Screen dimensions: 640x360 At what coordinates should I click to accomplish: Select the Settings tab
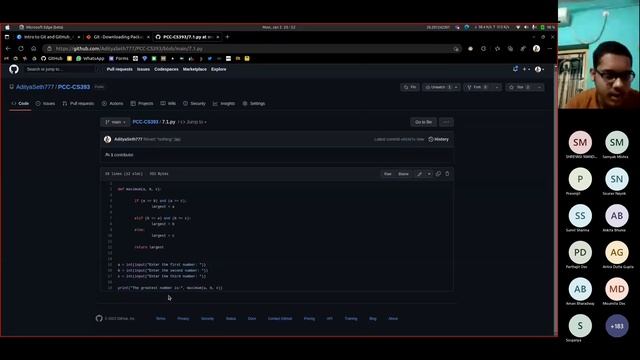point(254,104)
